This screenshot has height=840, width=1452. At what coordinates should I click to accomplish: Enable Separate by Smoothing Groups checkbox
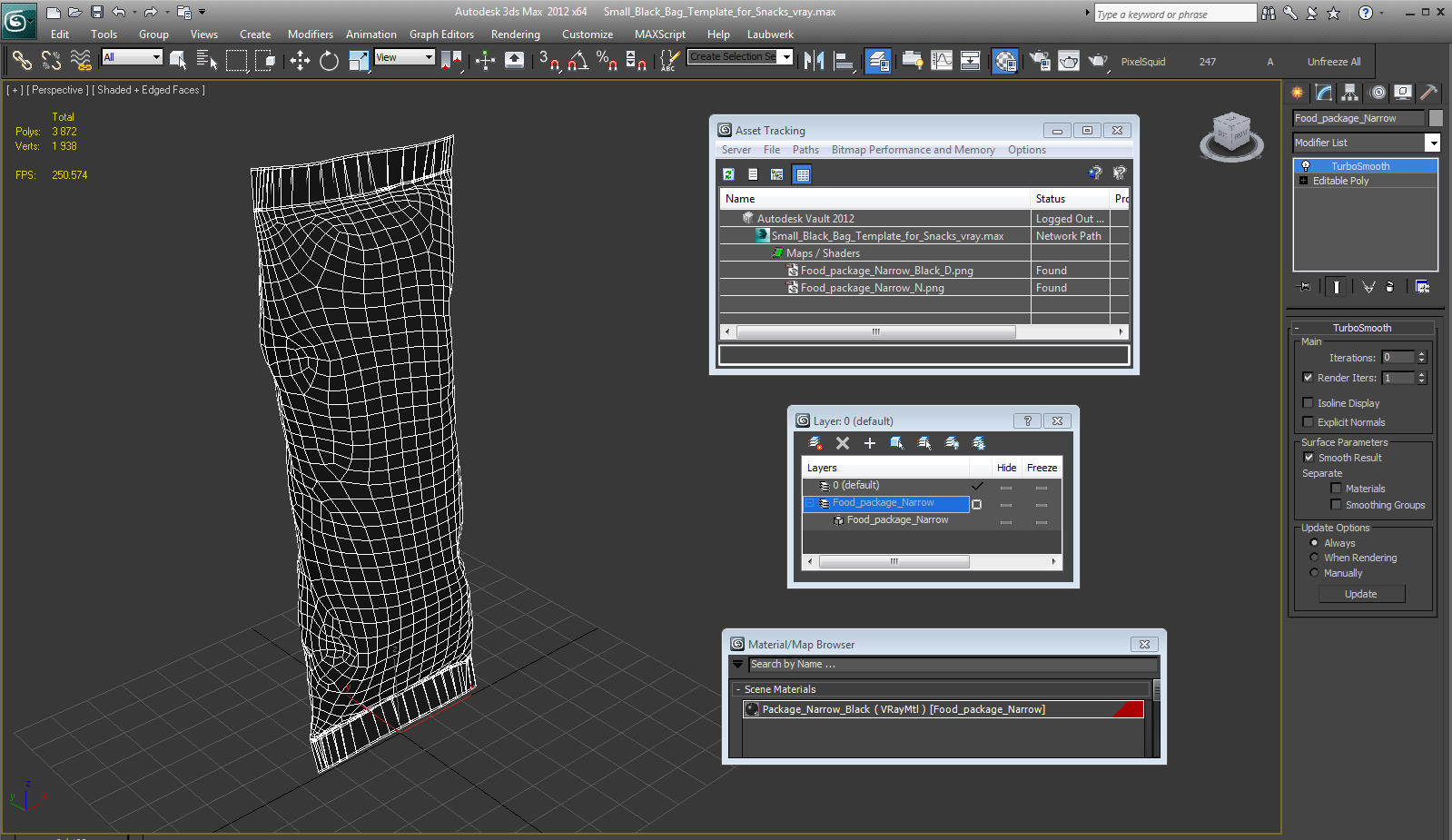pyautogui.click(x=1336, y=505)
